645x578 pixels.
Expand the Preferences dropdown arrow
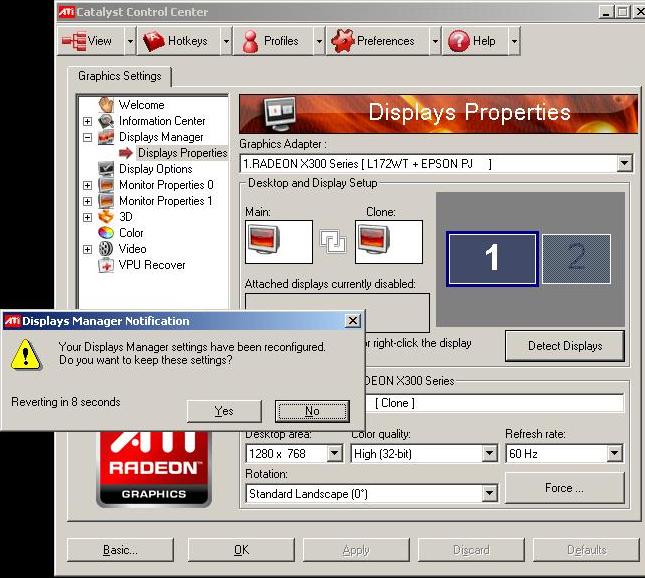click(x=435, y=41)
